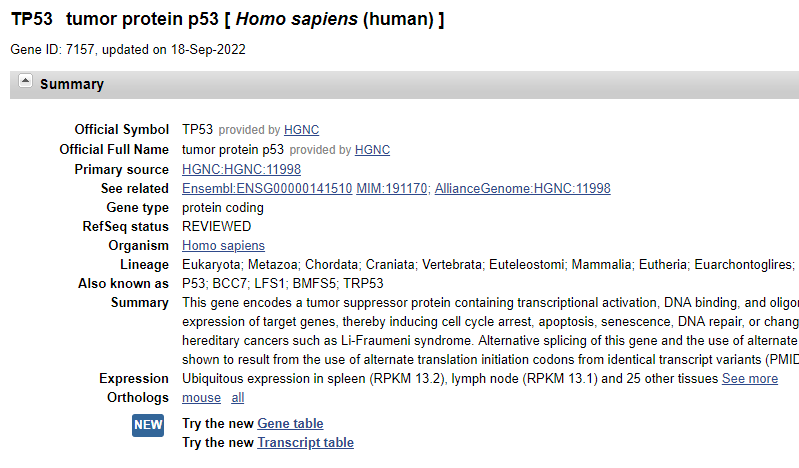Image resolution: width=799 pixels, height=468 pixels.
Task: Open the all orthologs link
Action: pyautogui.click(x=237, y=398)
